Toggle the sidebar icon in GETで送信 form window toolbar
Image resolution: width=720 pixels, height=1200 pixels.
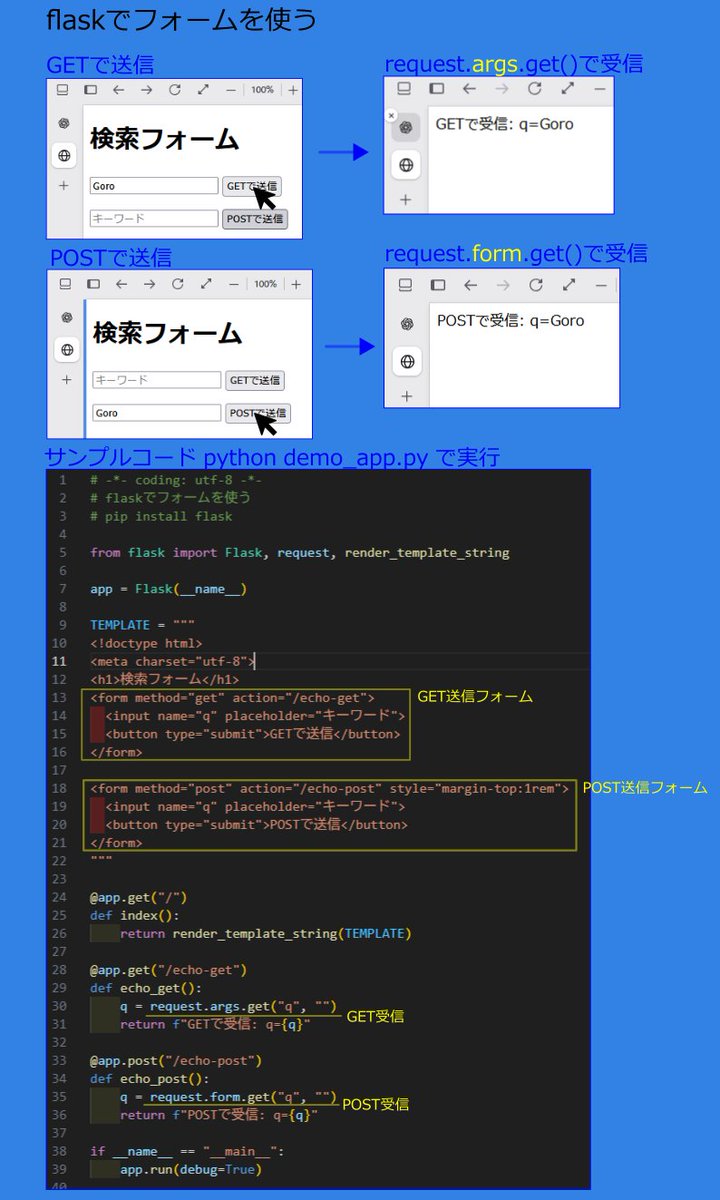(90, 90)
